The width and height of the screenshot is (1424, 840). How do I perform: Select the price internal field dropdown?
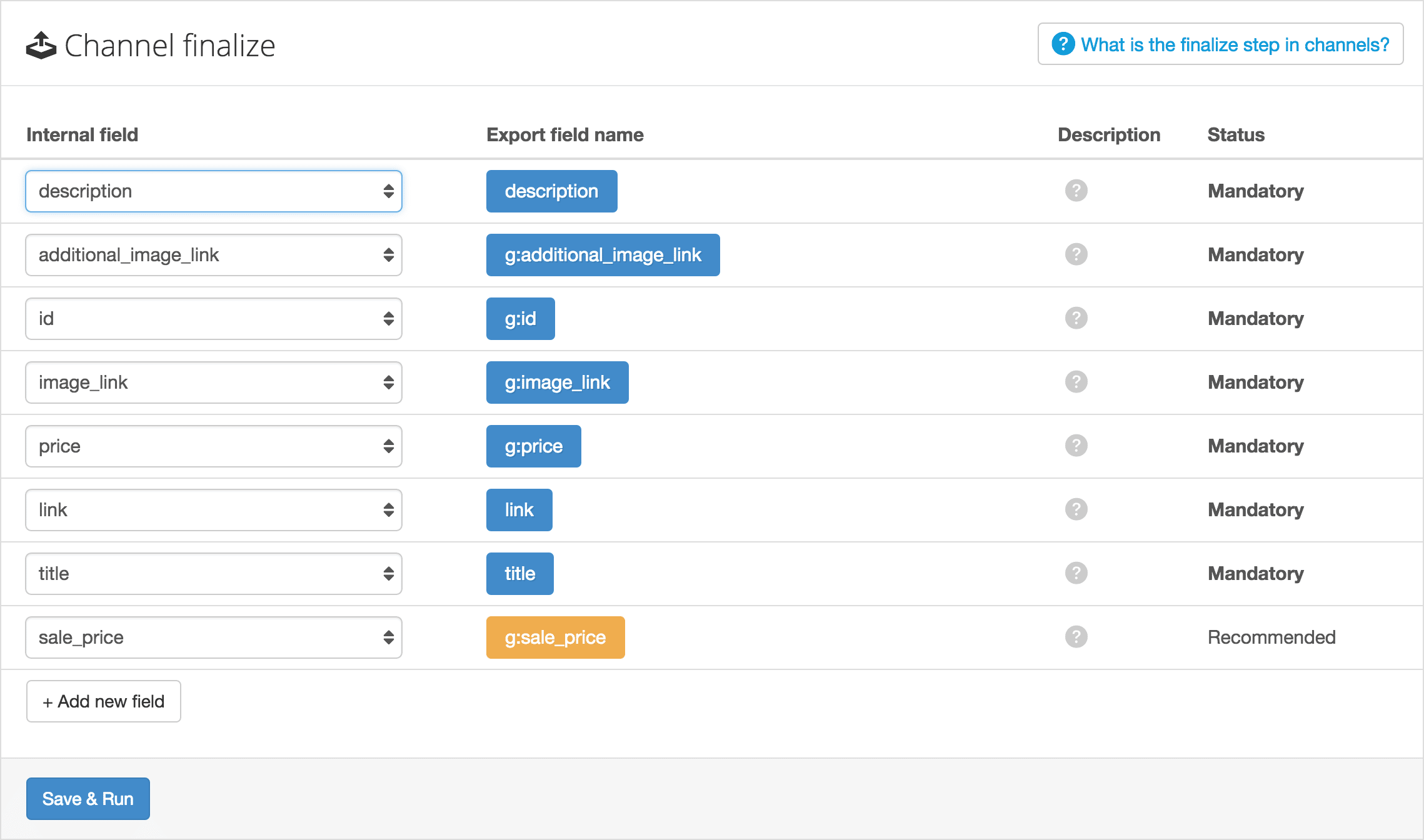213,446
